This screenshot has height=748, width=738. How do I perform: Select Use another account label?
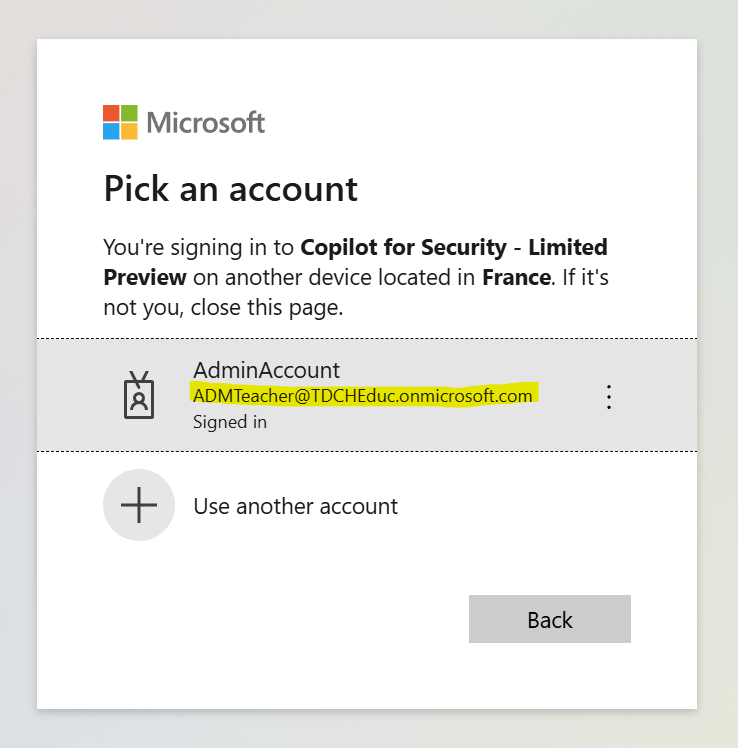pos(295,506)
